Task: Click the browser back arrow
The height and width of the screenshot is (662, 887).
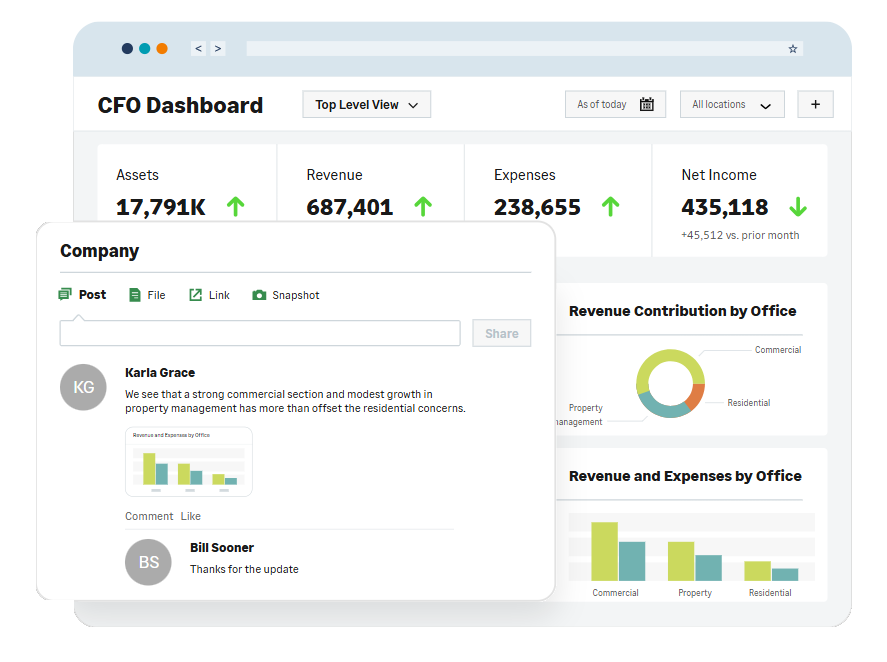Action: (x=198, y=48)
